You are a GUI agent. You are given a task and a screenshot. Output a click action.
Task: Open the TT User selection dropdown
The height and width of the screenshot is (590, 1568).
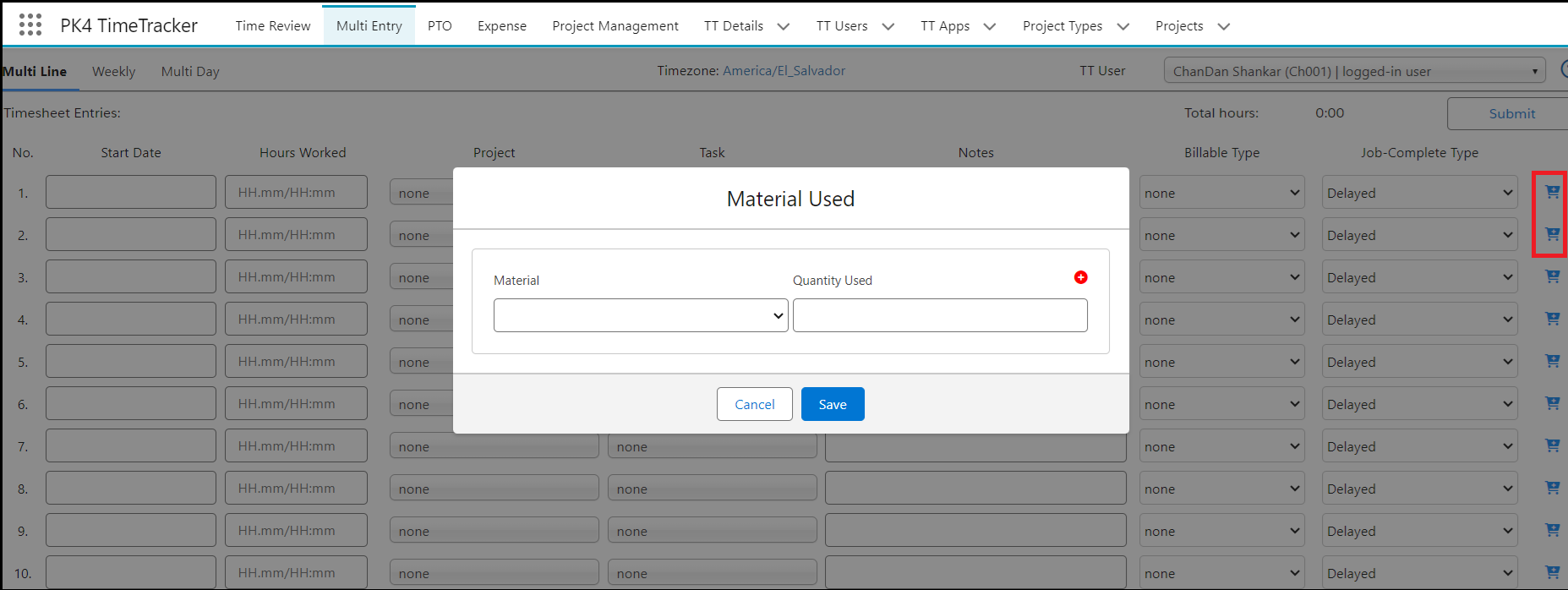(1354, 71)
